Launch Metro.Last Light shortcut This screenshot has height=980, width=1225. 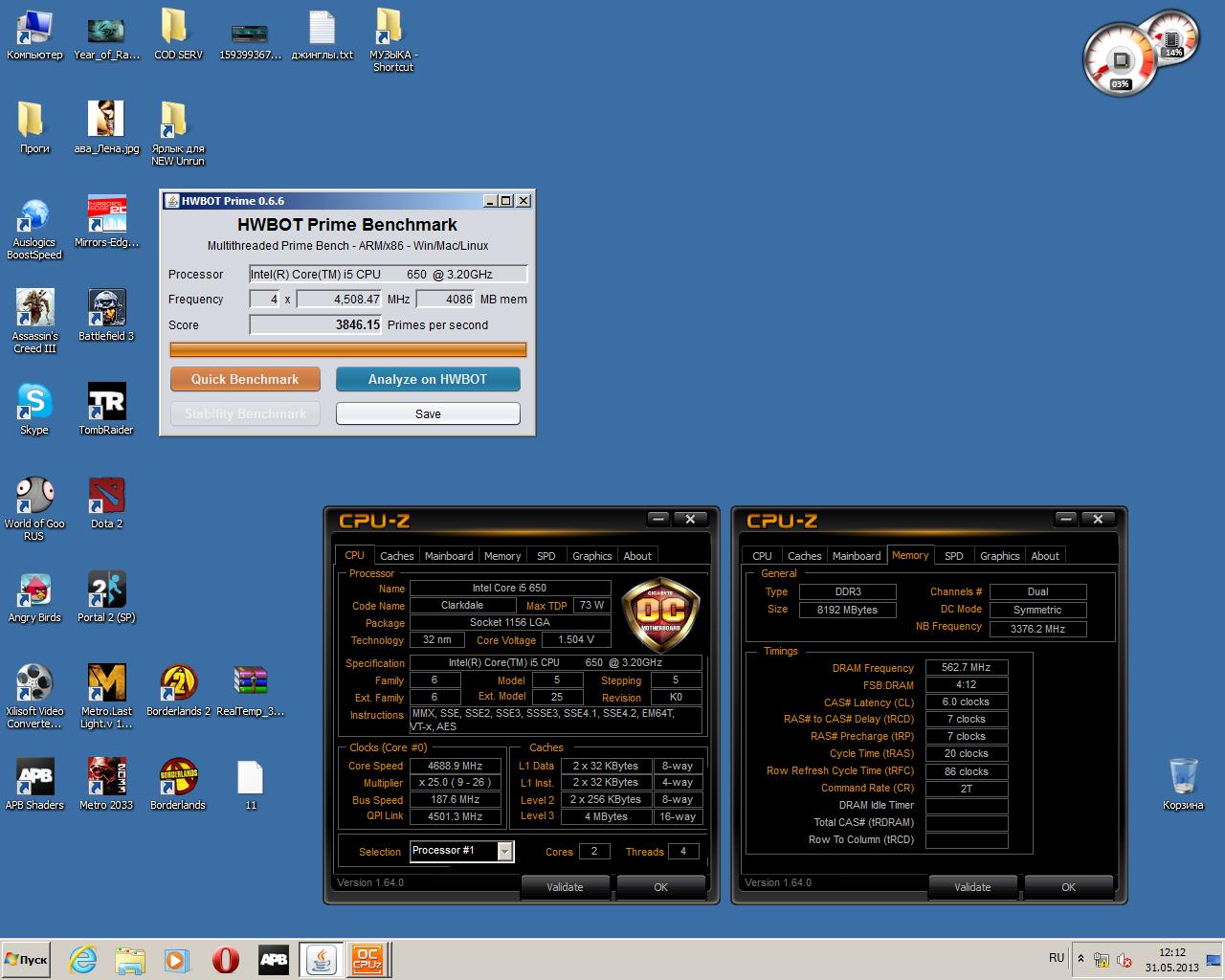click(106, 697)
